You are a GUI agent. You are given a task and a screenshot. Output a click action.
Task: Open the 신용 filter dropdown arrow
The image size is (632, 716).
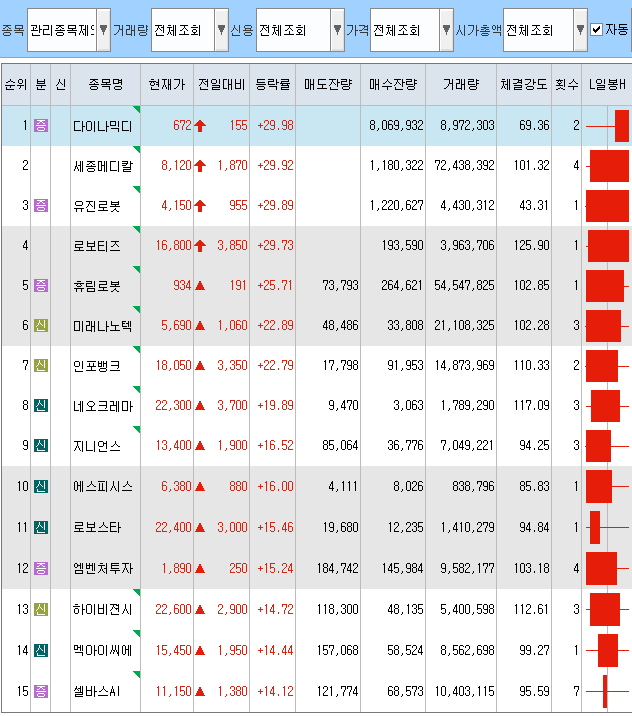(x=337, y=30)
